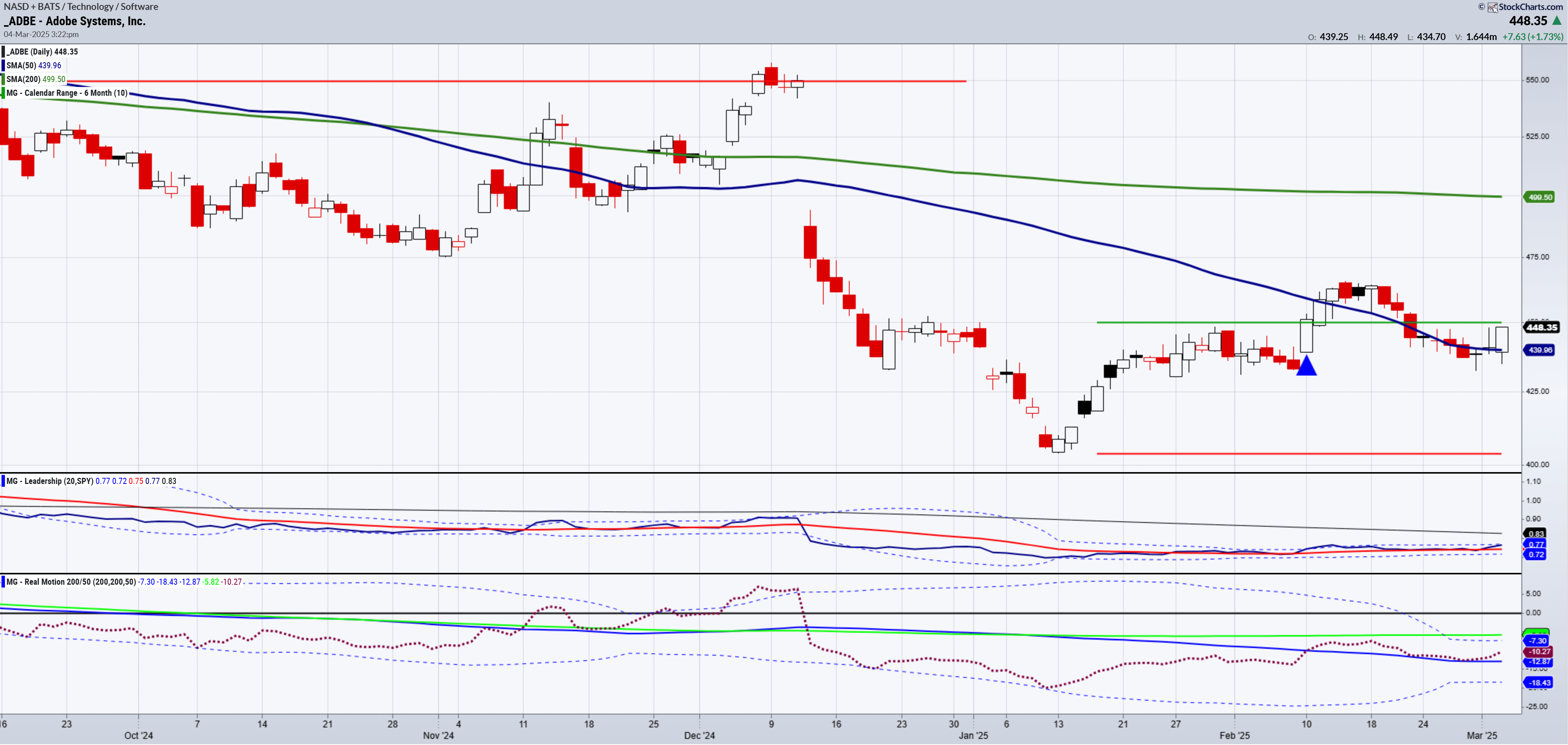Click the "Dec '24" date axis label
1568x745 pixels.
(x=699, y=735)
